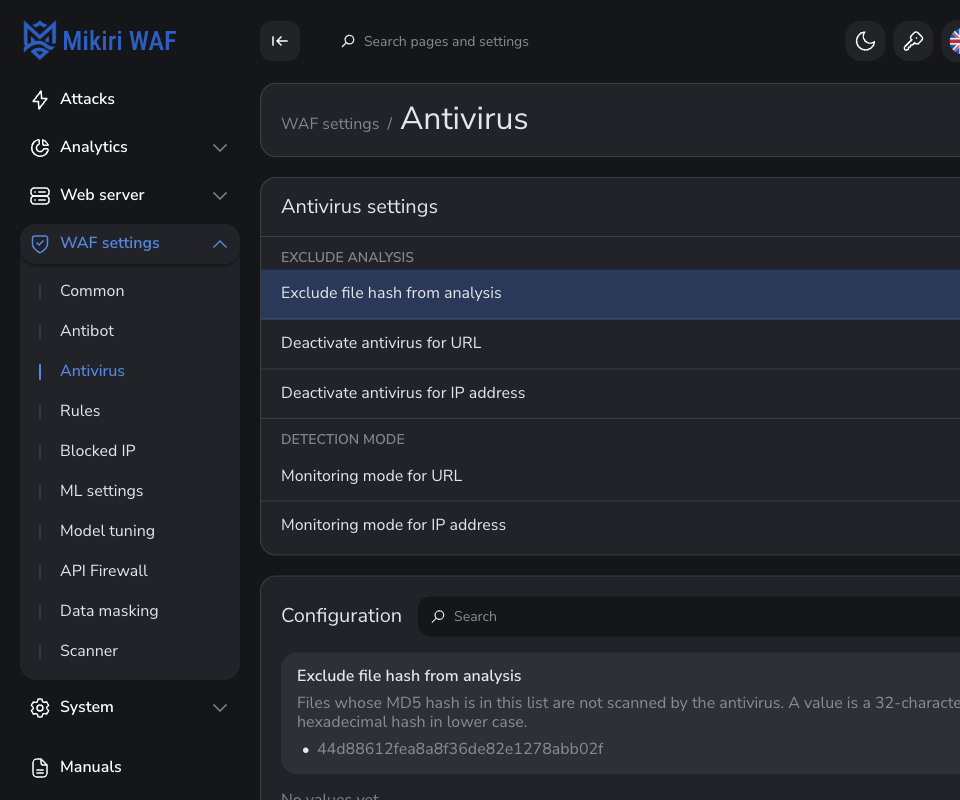Expand the Web server menu chevron
Screen dimensions: 960x800
click(220, 196)
